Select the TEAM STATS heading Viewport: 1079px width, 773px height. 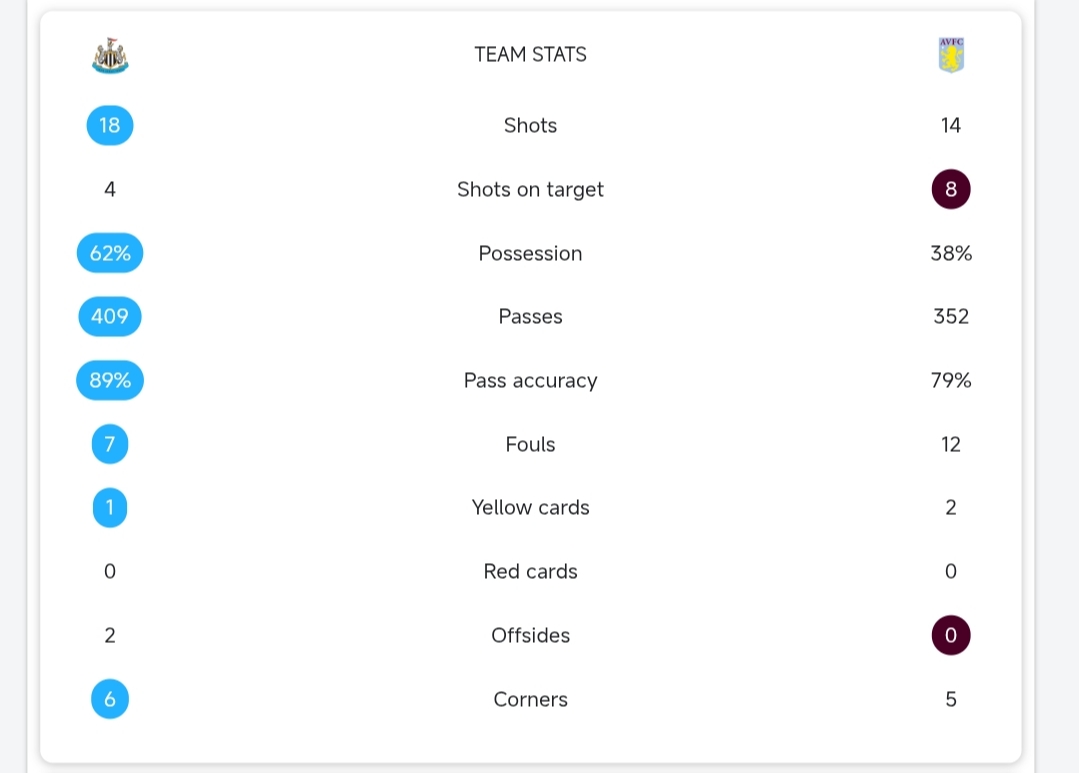pos(530,55)
